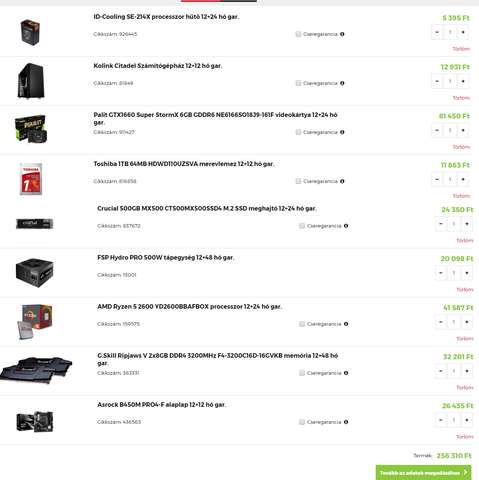Show Cseregarancia info for Asrock B450M motherboard
This screenshot has width=479, height=480.
(x=346, y=422)
